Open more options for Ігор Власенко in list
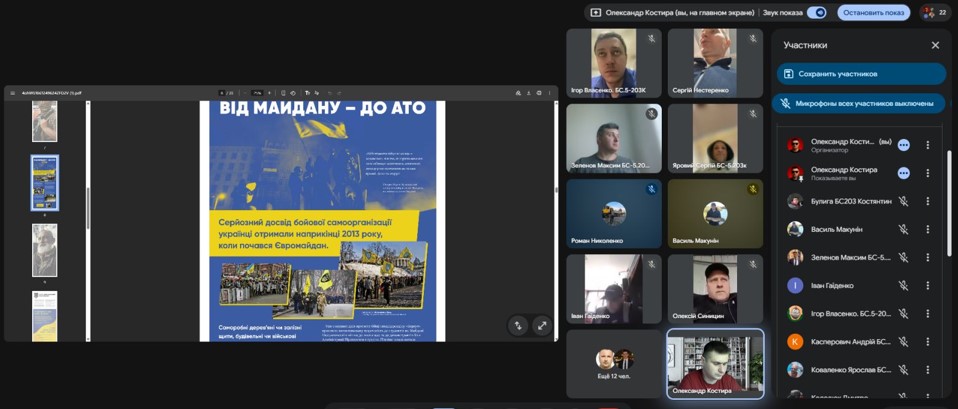958x409 pixels. point(927,313)
